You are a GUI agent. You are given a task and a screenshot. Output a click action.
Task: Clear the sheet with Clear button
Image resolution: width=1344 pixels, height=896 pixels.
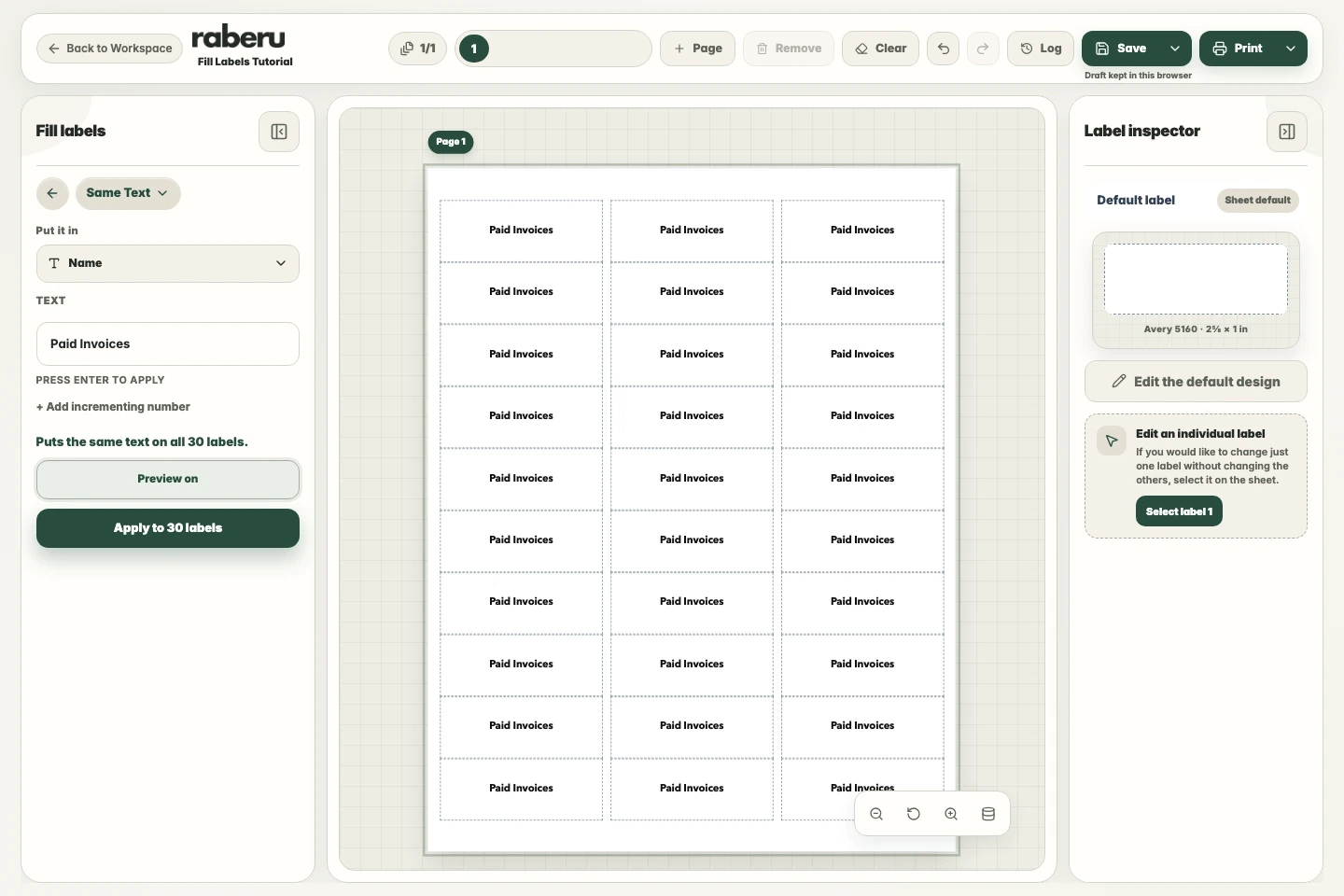[x=880, y=49]
